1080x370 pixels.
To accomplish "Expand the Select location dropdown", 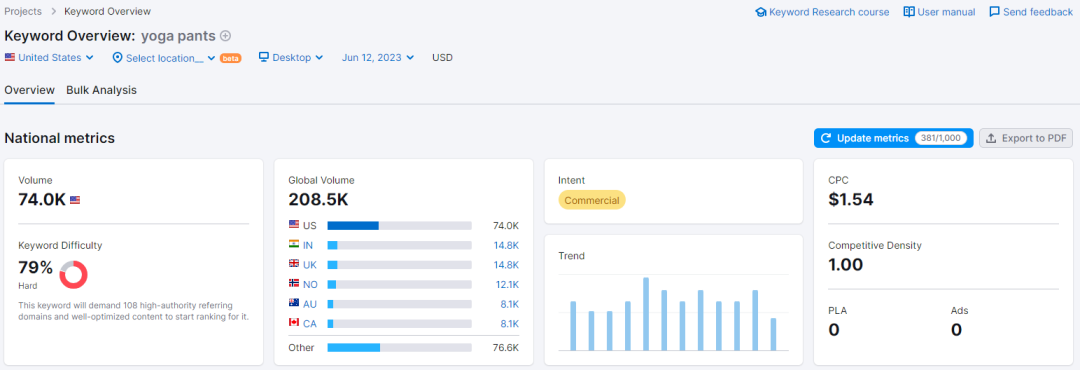I will (x=164, y=58).
